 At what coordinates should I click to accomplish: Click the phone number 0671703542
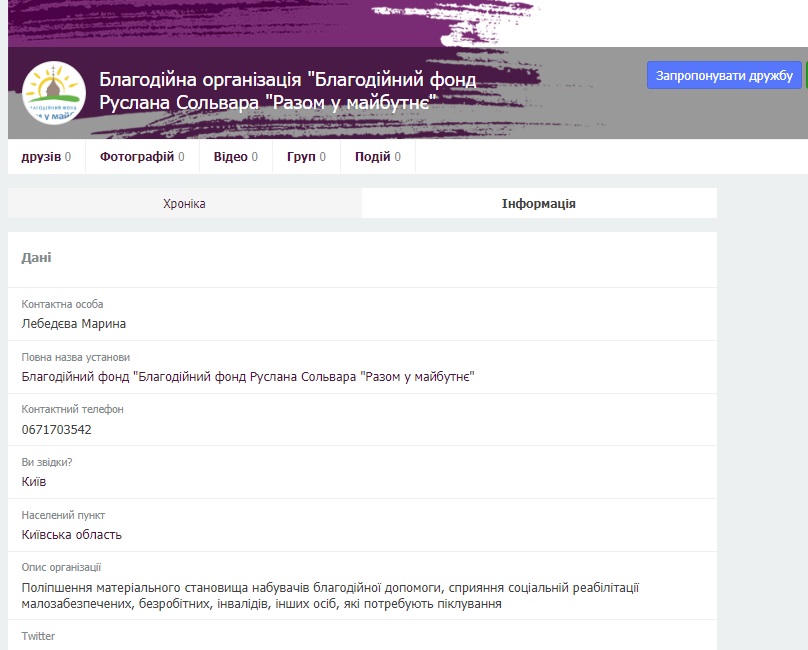[x=54, y=430]
